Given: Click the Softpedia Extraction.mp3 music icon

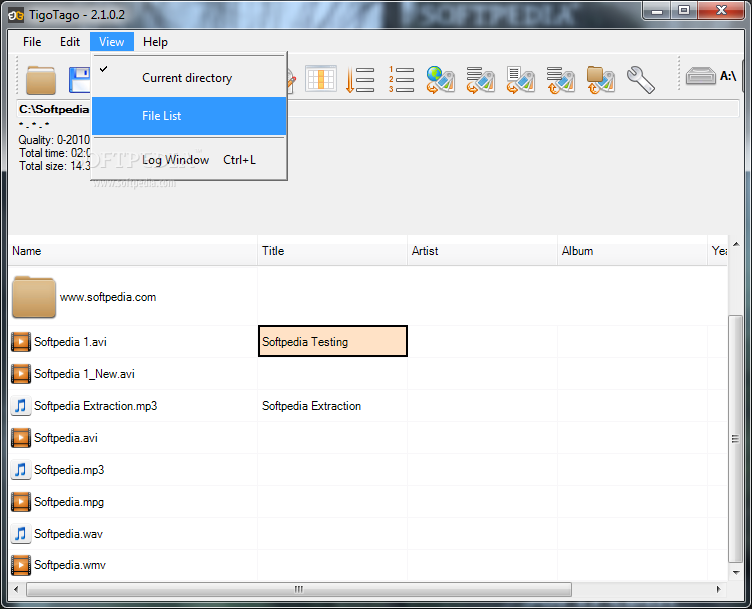Looking at the screenshot, I should pyautogui.click(x=21, y=406).
